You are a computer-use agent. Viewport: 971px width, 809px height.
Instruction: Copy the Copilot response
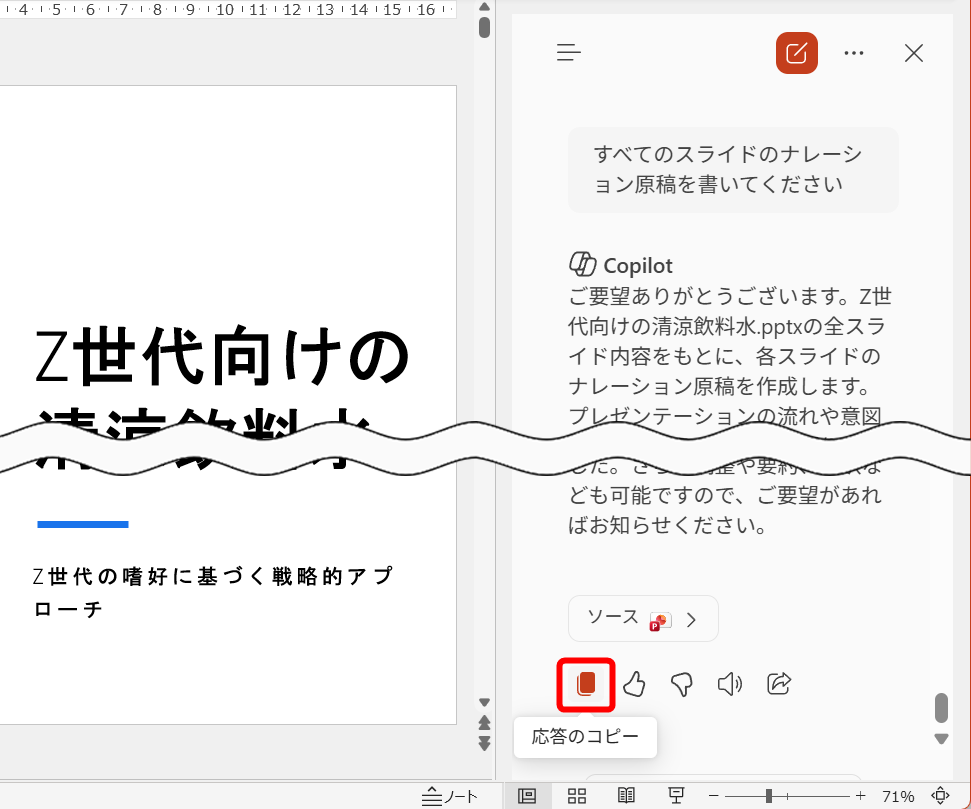585,684
